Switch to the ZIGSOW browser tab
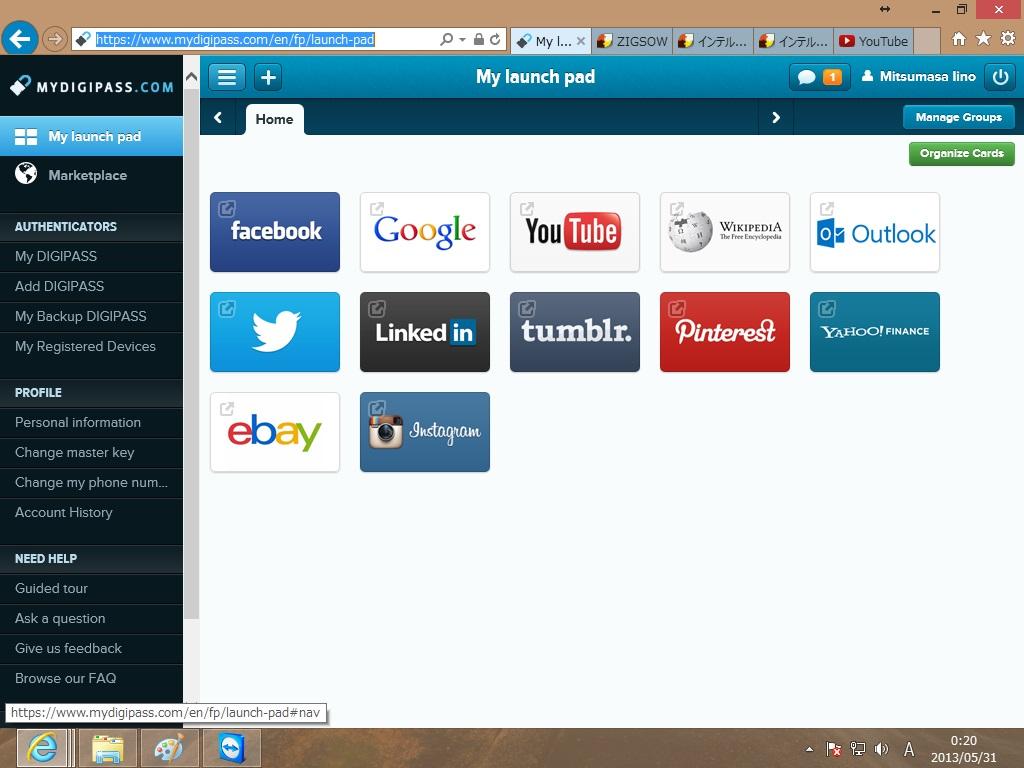The width and height of the screenshot is (1024, 768). pos(632,41)
